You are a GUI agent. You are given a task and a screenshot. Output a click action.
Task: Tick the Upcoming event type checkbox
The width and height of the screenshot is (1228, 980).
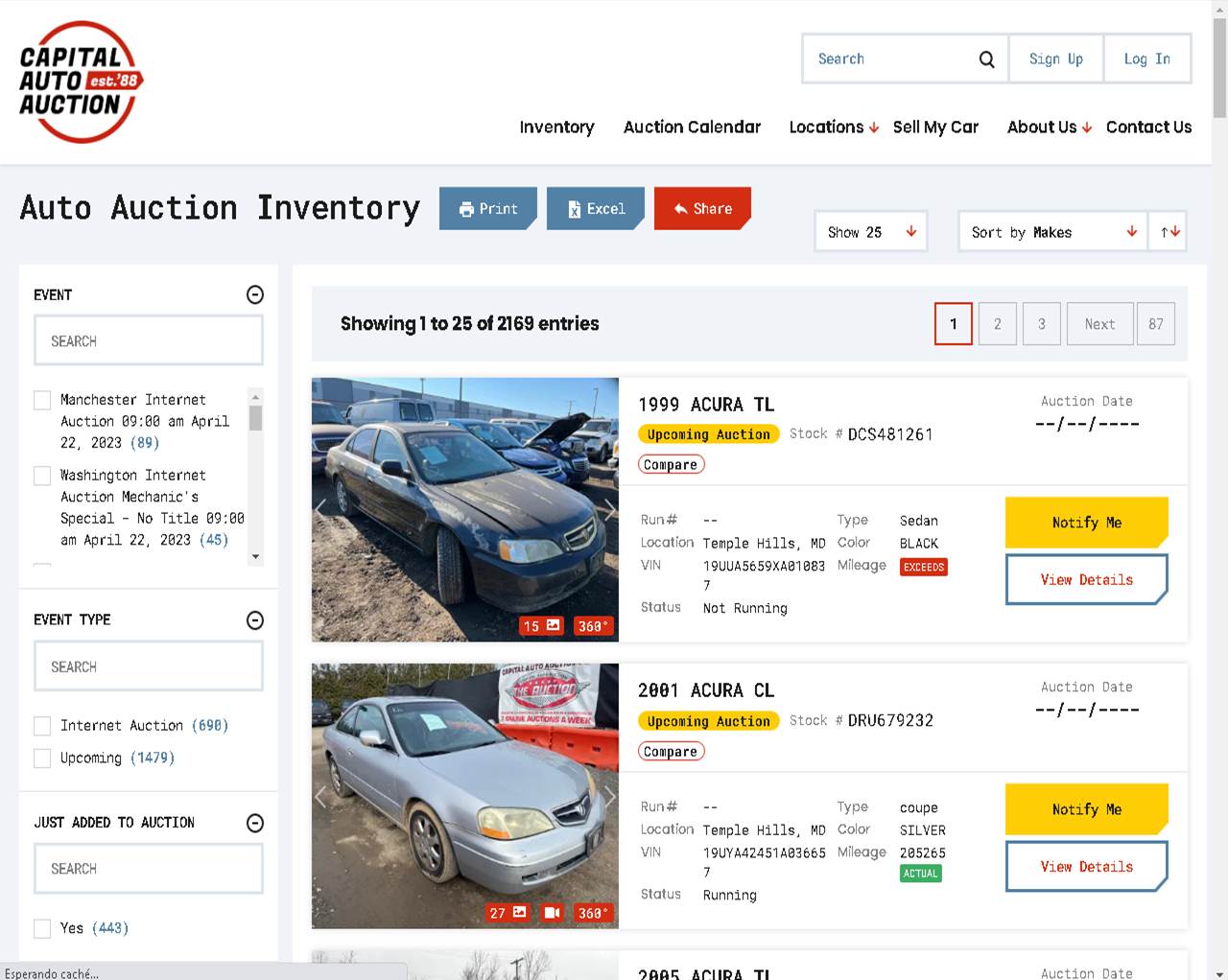[42, 758]
